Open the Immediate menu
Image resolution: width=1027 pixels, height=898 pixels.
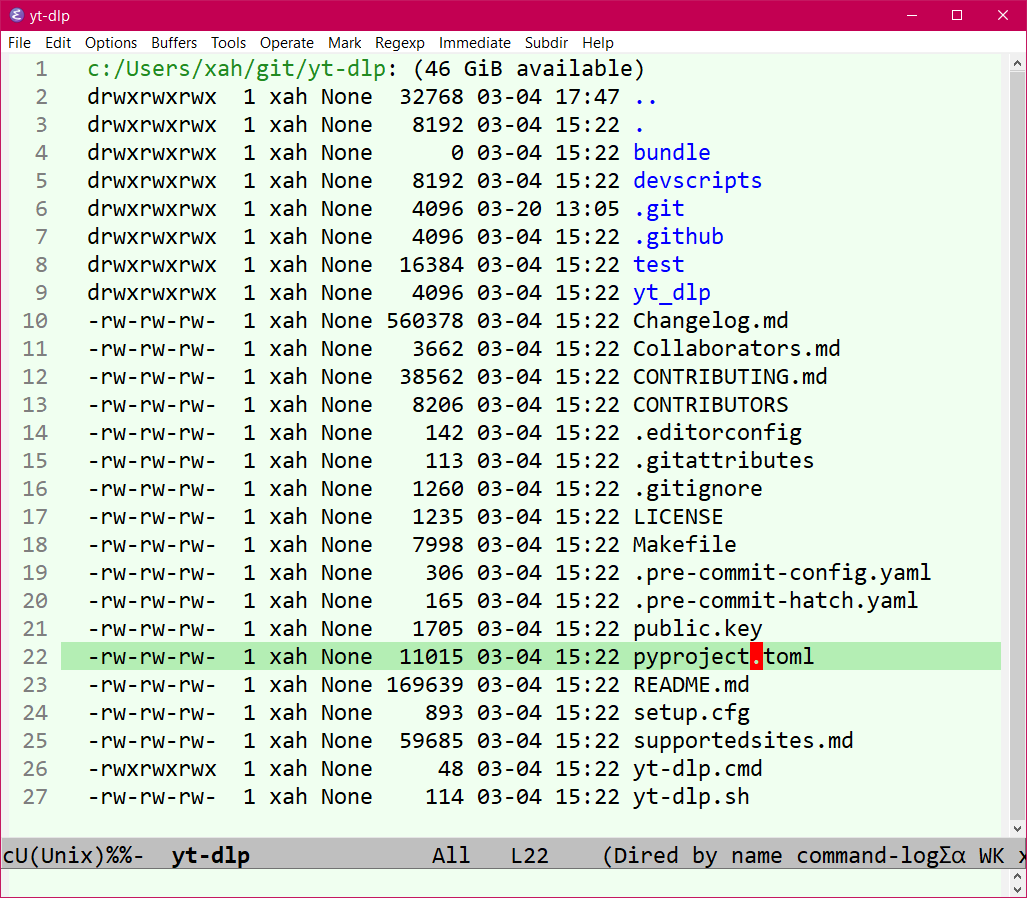coord(474,43)
